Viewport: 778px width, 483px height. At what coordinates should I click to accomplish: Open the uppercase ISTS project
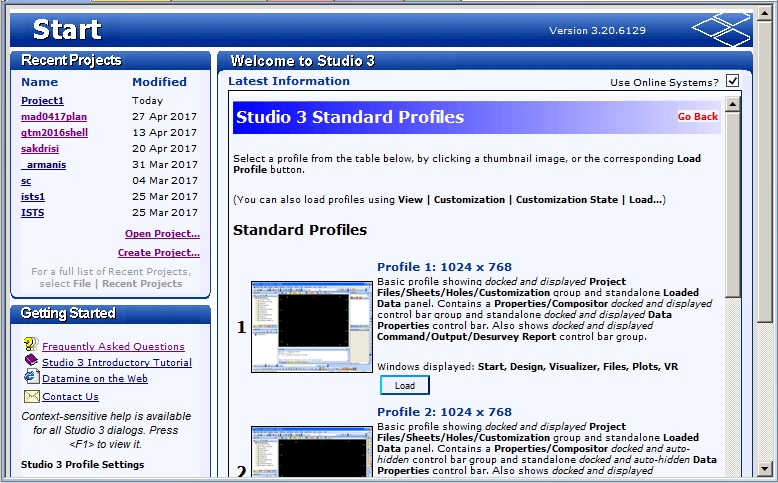pos(32,212)
